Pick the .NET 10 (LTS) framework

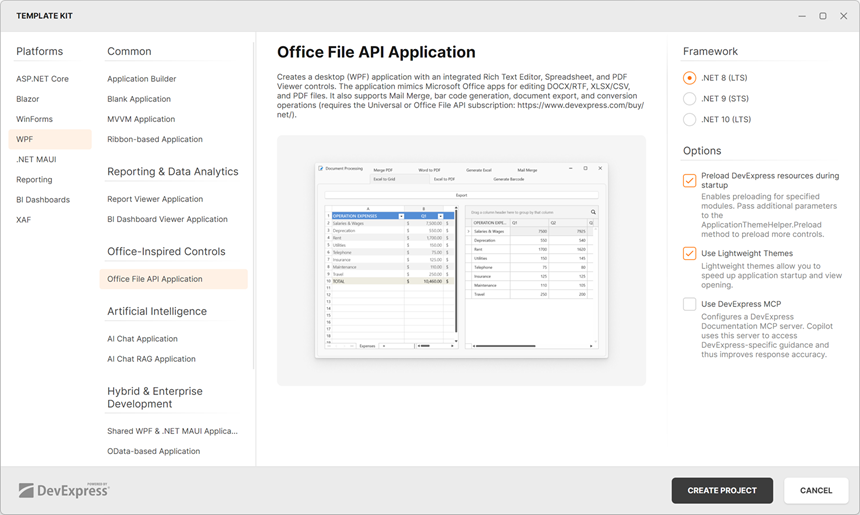(x=689, y=120)
